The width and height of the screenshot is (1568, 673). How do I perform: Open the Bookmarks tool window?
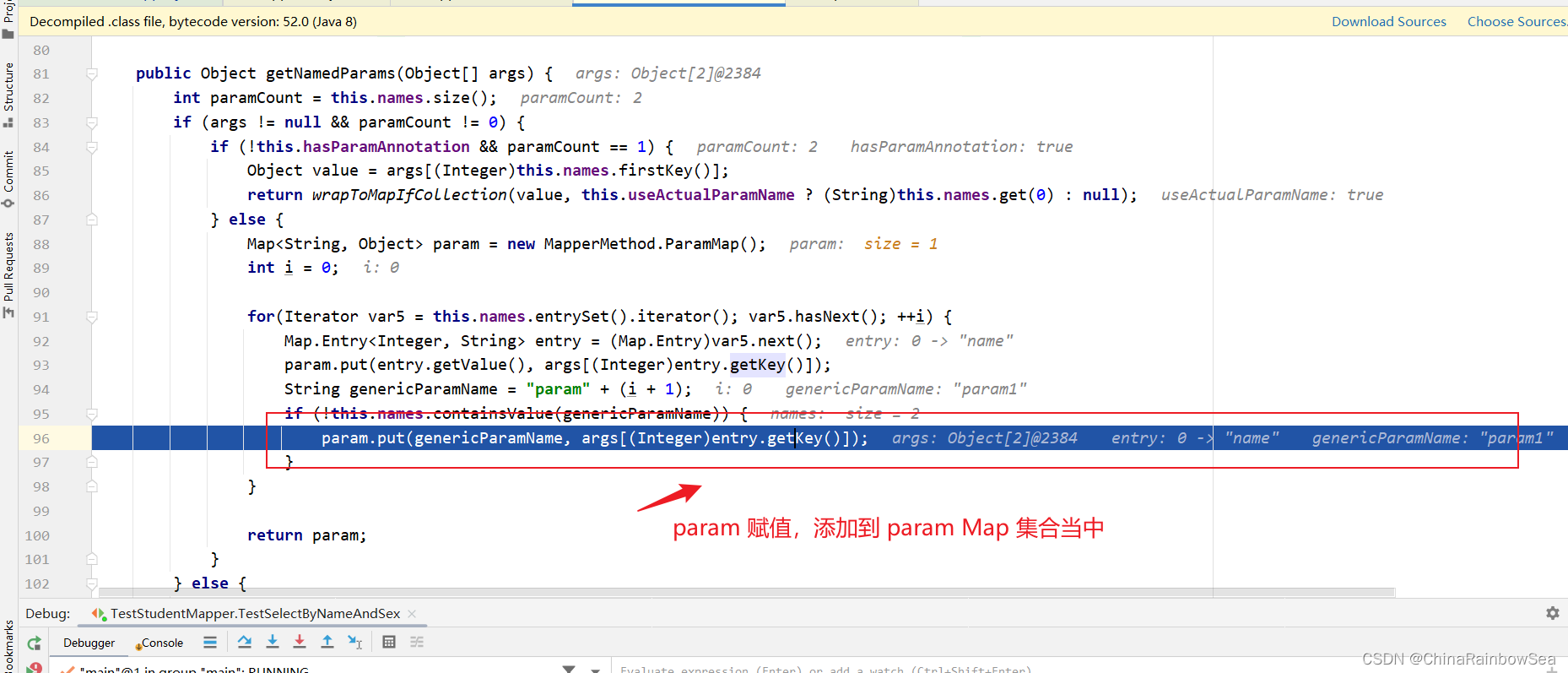click(x=8, y=646)
